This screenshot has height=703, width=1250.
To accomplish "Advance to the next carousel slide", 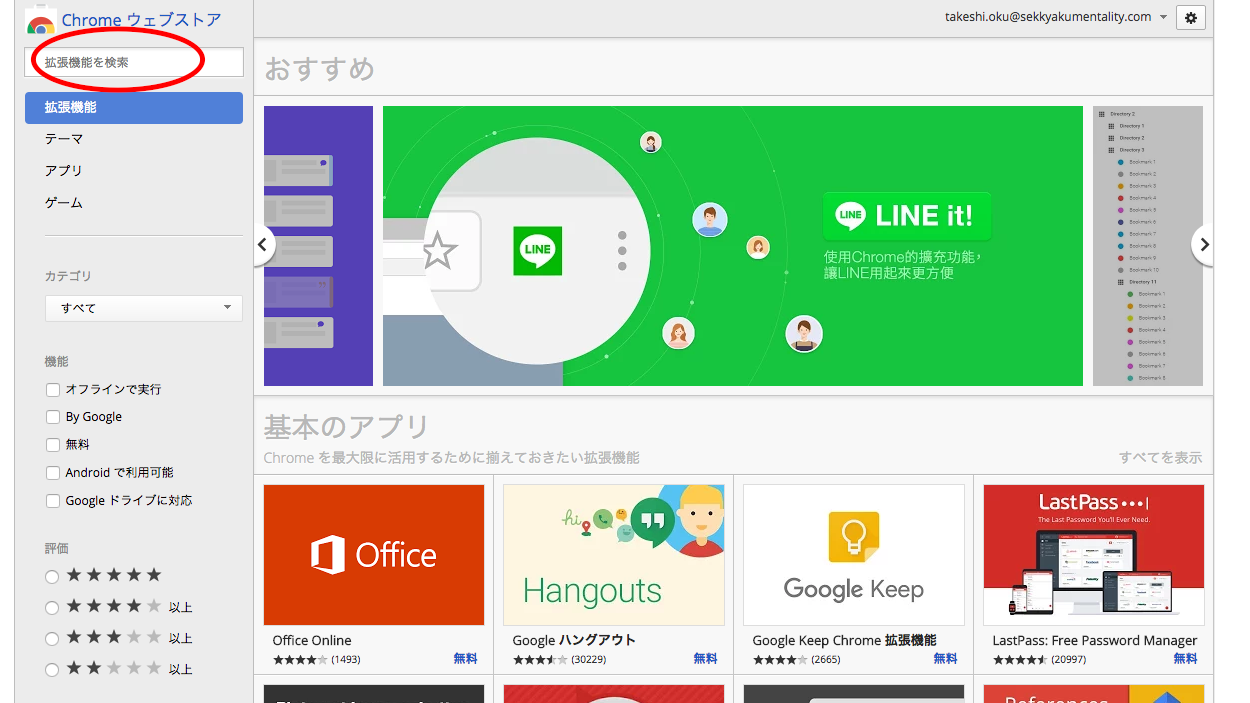I will coord(1203,245).
